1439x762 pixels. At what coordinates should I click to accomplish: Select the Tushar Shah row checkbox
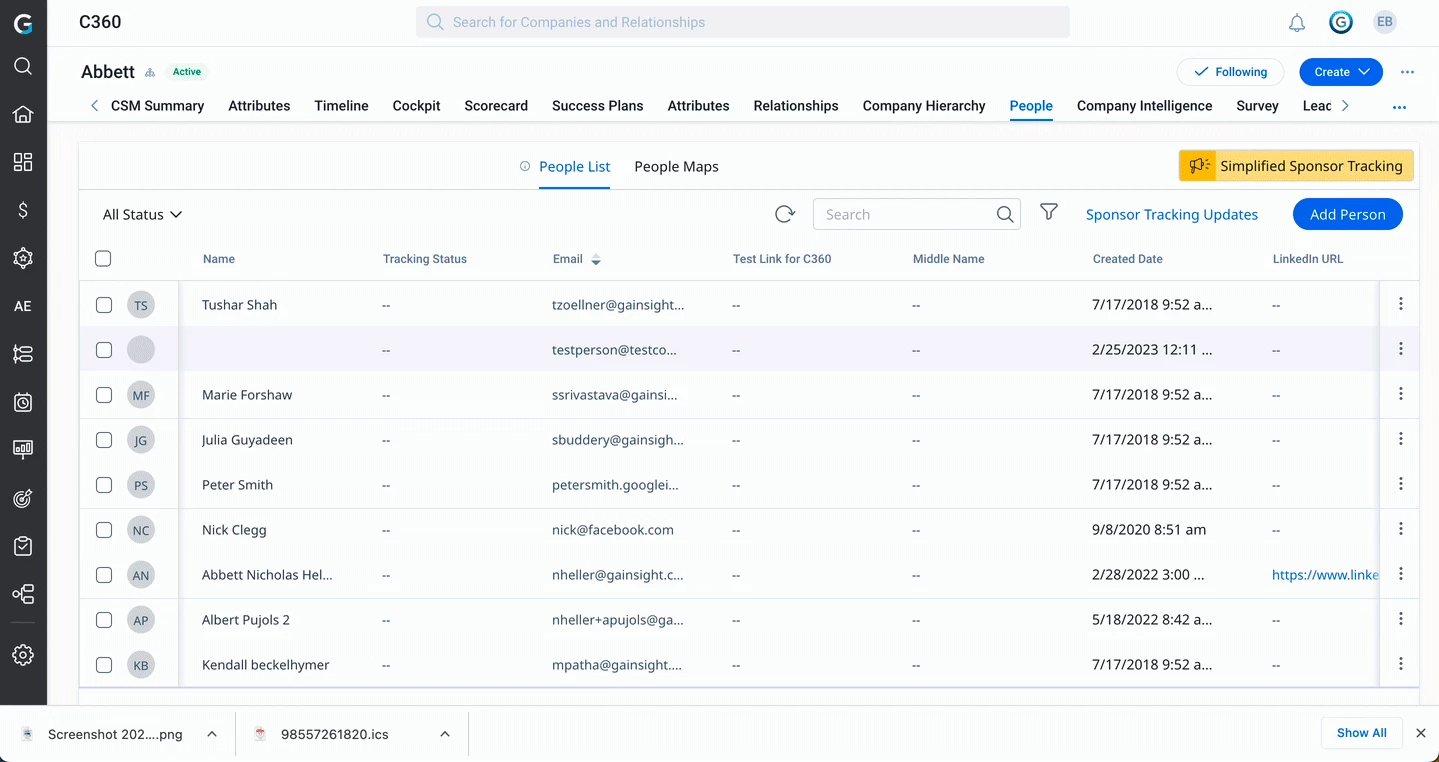point(104,305)
